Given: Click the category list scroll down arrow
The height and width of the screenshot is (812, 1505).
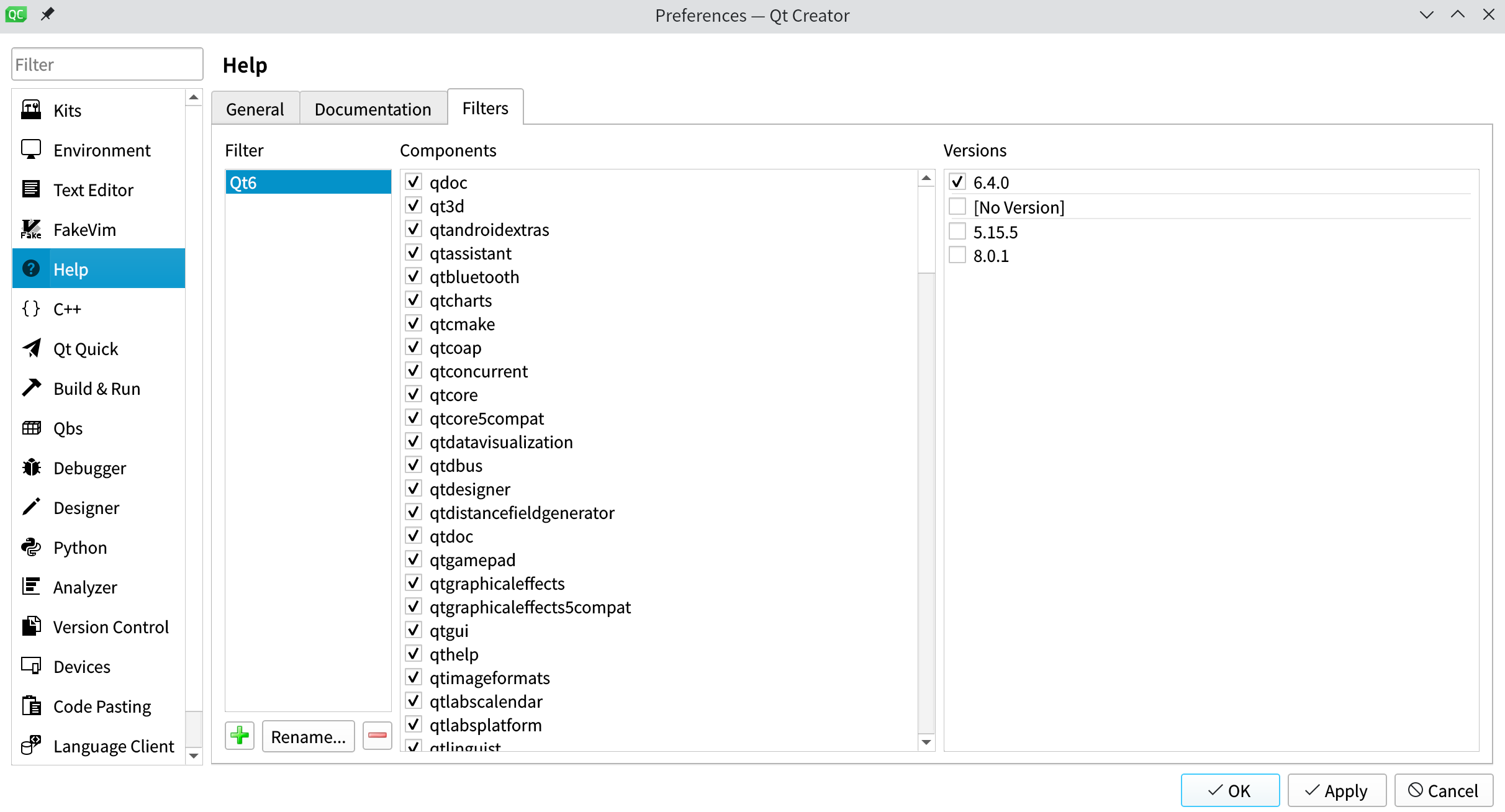Looking at the screenshot, I should 194,756.
